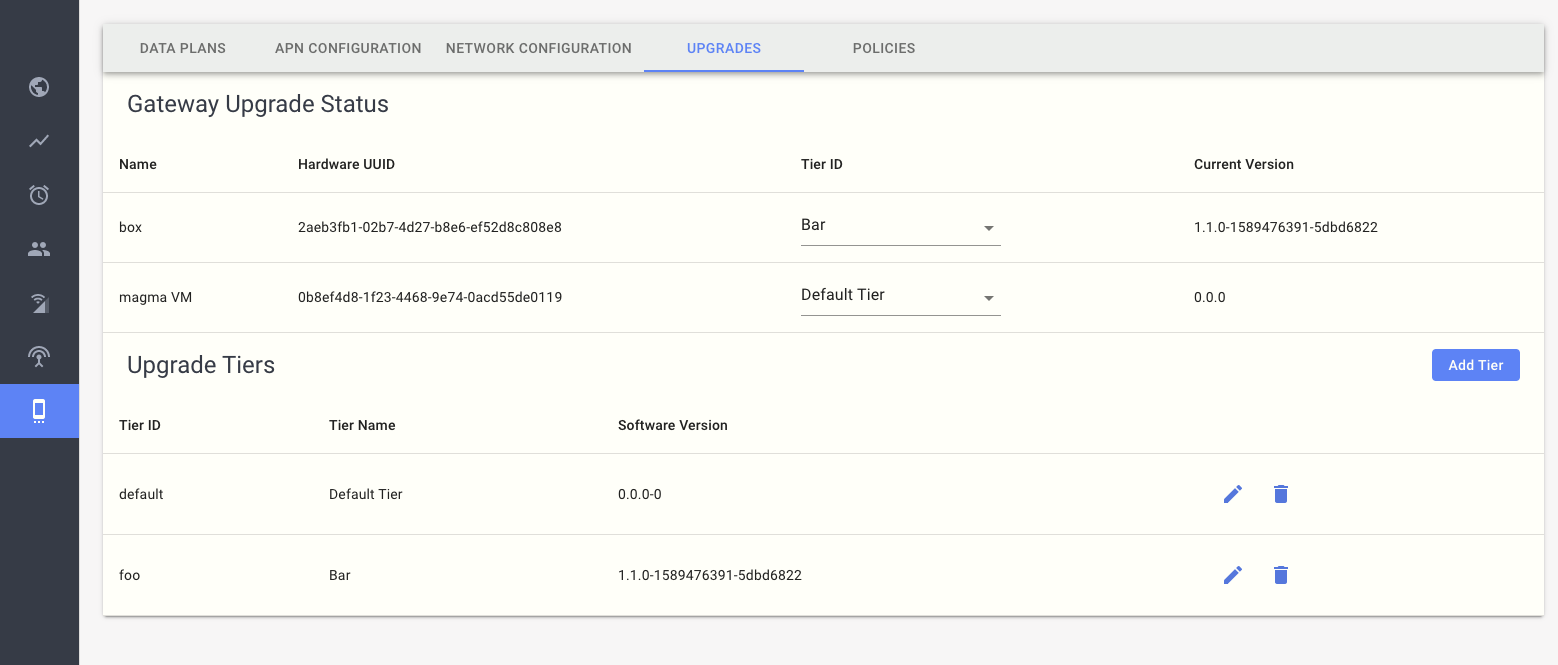The image size is (1558, 665).
Task: Delete the Default Tier with the trash icon
Action: click(1281, 493)
